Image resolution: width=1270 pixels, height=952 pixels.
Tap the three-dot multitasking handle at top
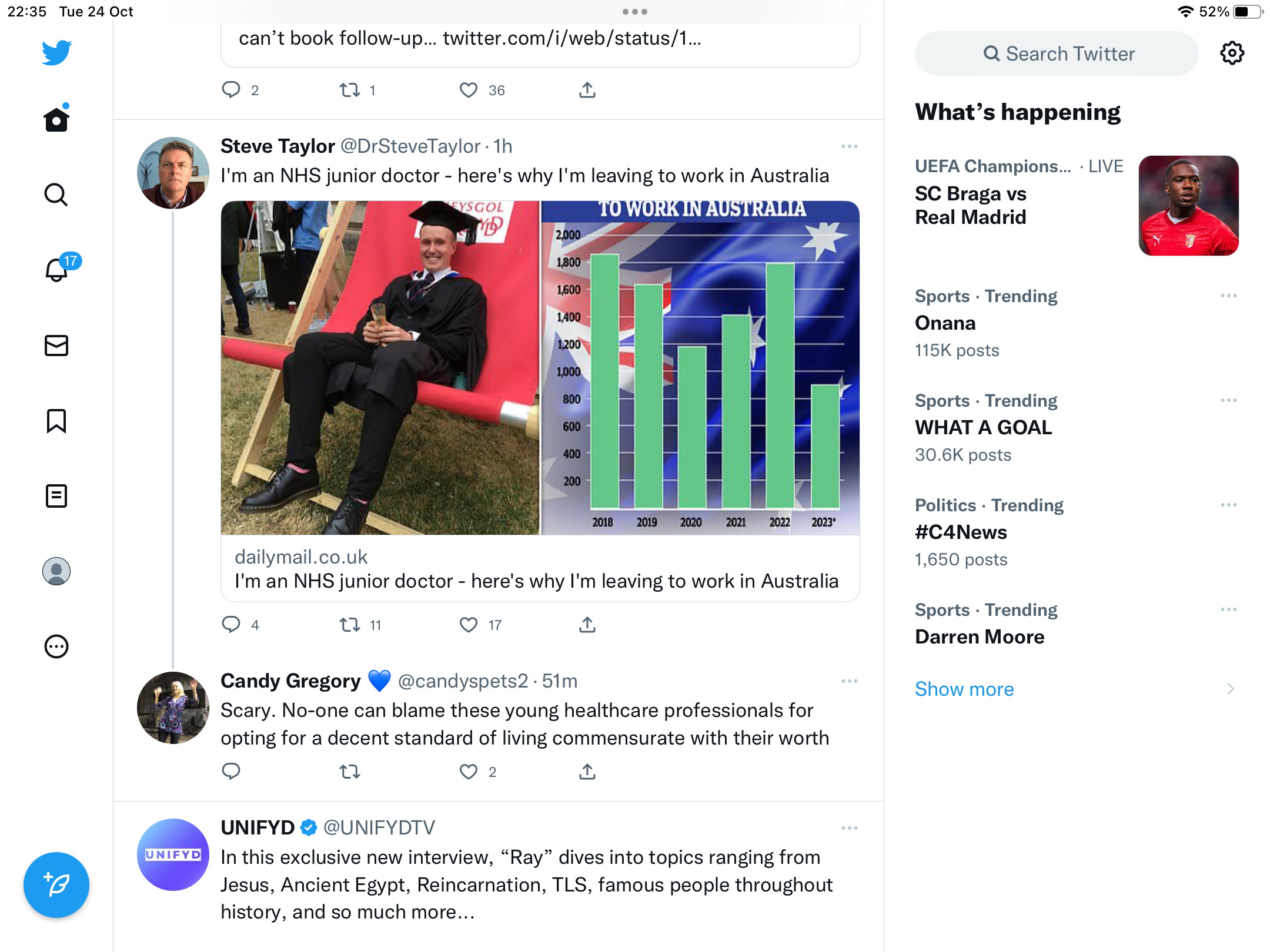[635, 12]
